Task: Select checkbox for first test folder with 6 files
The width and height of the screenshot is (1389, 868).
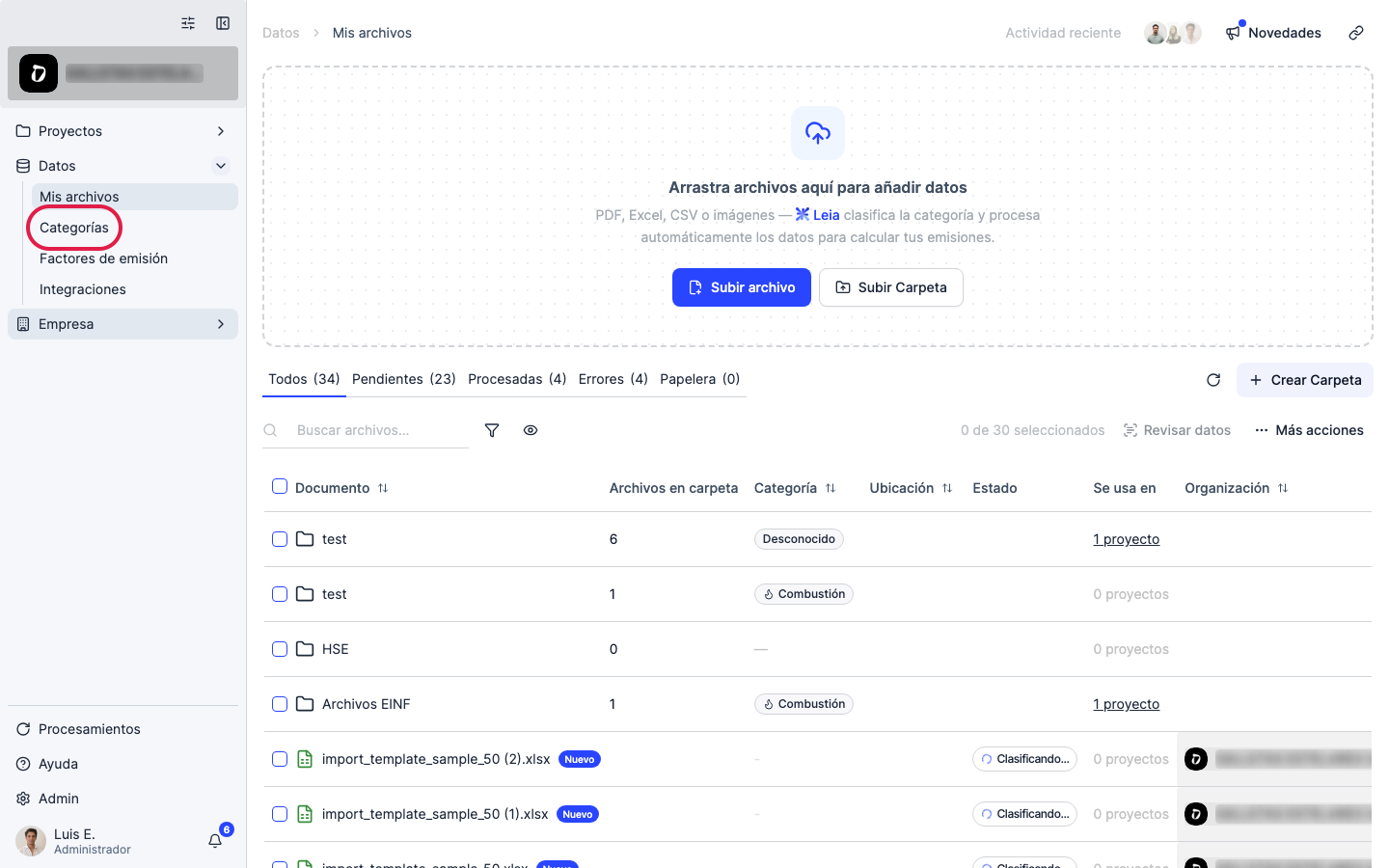Action: click(x=280, y=539)
